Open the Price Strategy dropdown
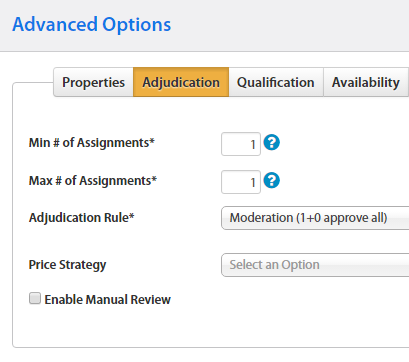The height and width of the screenshot is (362, 409). coord(315,265)
